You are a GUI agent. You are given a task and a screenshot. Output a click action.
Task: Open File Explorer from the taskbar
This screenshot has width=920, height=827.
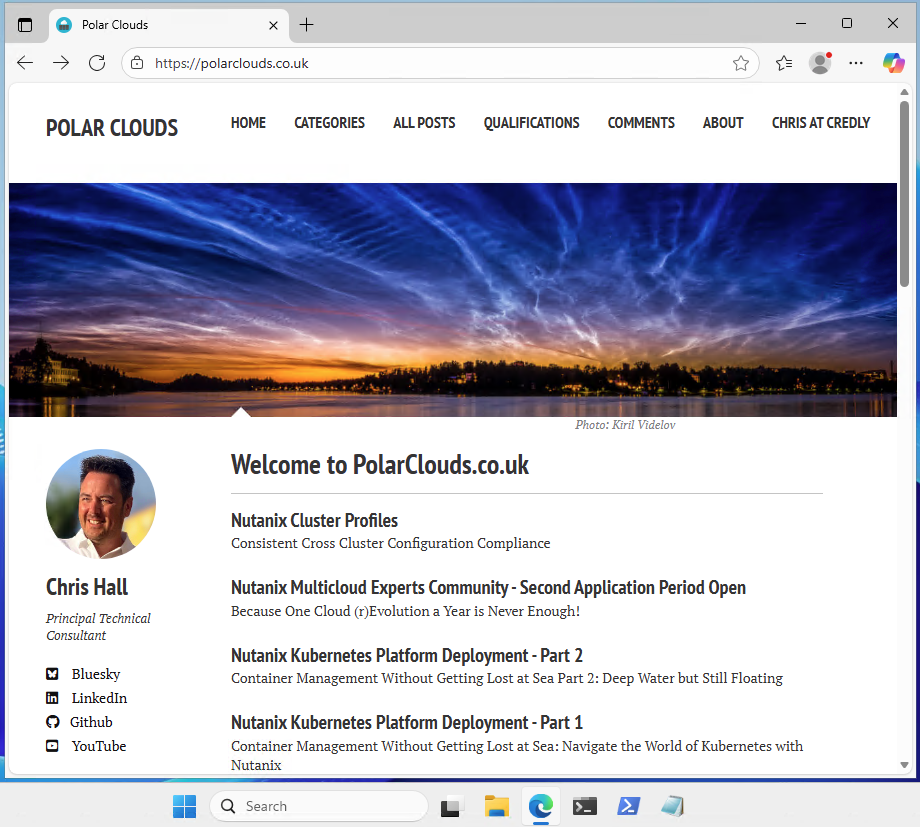click(x=497, y=806)
